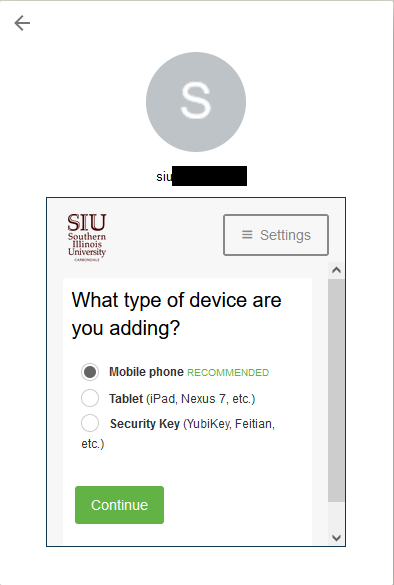Click the scrollbar up arrow
Screen dimensions: 394x585
click(x=337, y=270)
